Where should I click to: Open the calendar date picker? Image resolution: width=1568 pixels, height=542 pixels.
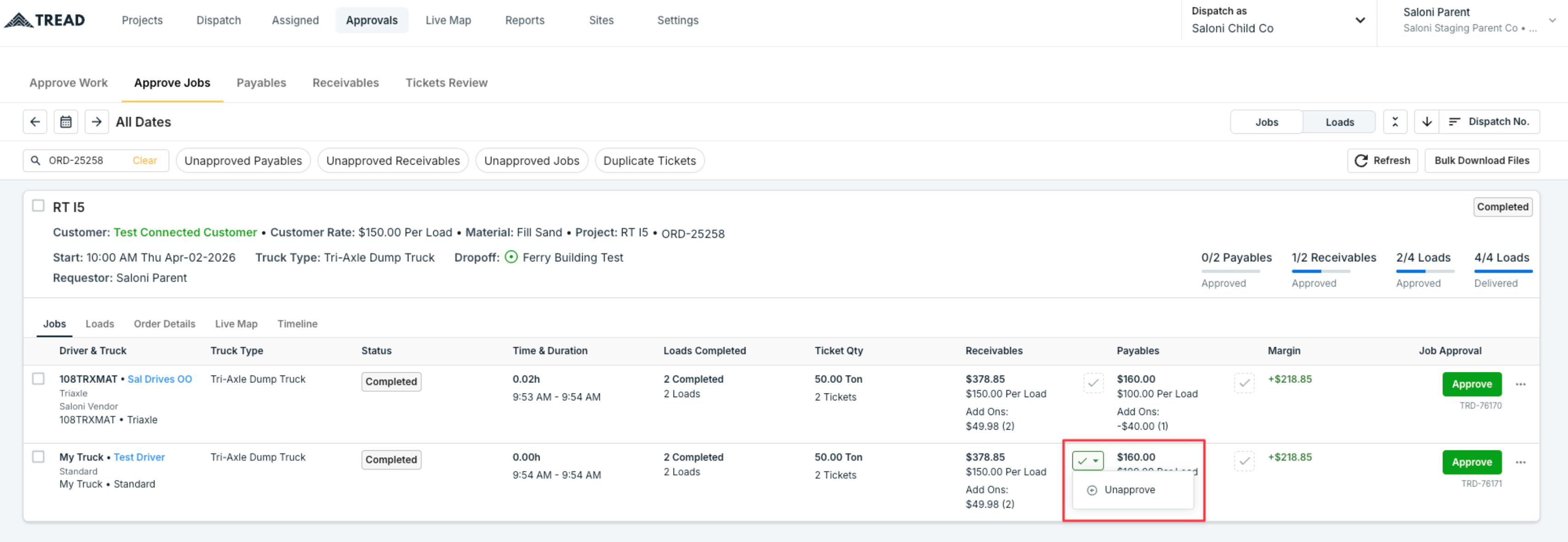(x=66, y=122)
